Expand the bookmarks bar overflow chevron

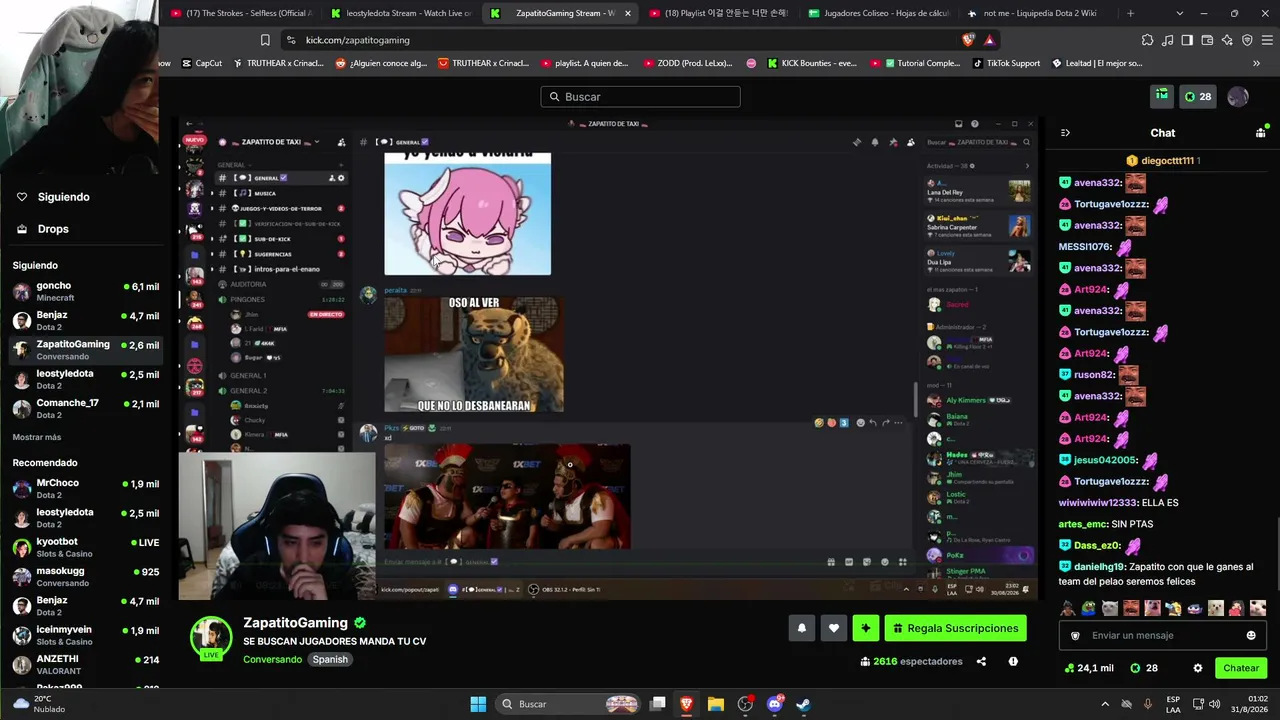pyautogui.click(x=1257, y=63)
